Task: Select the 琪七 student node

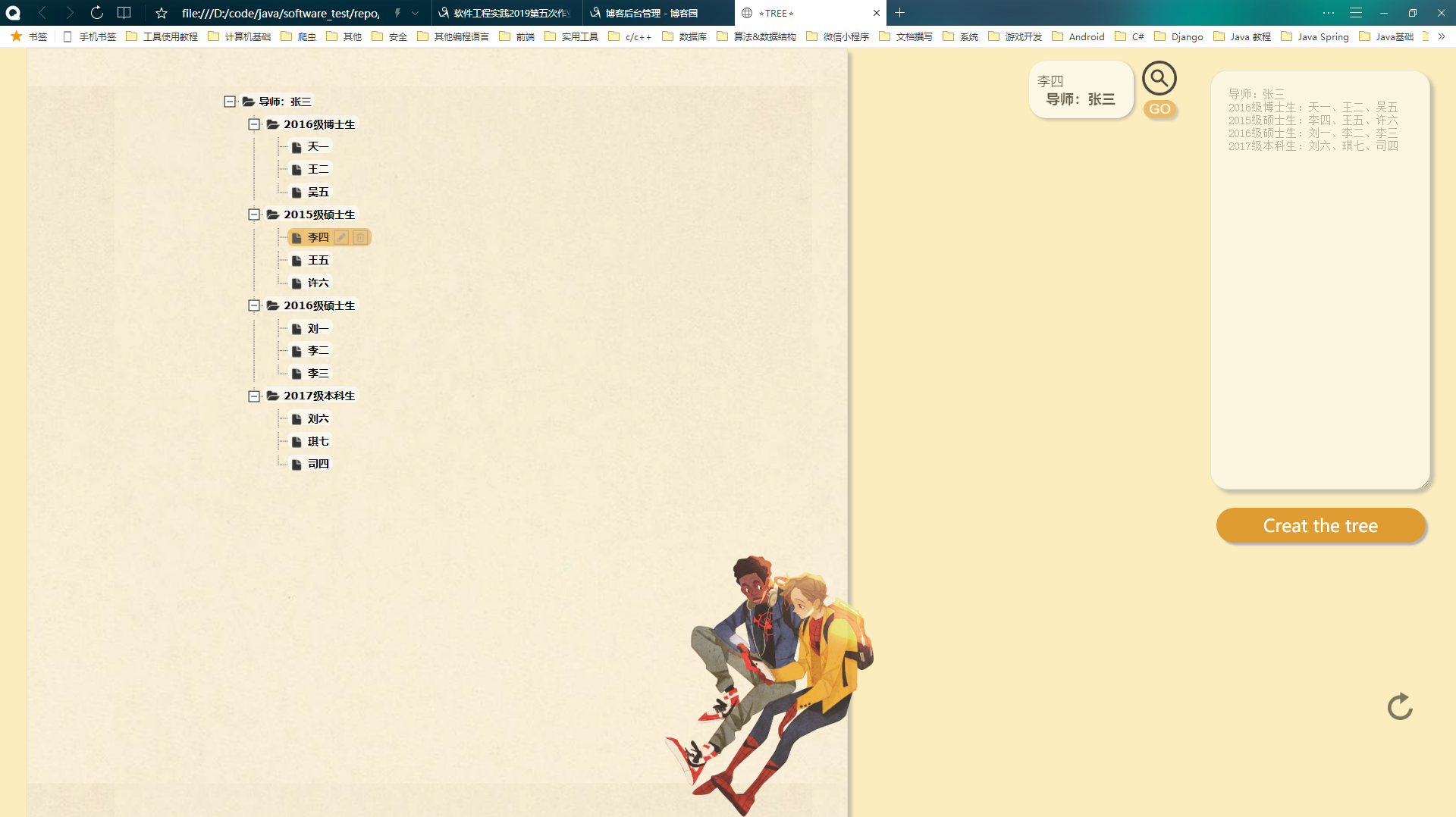Action: 311,441
